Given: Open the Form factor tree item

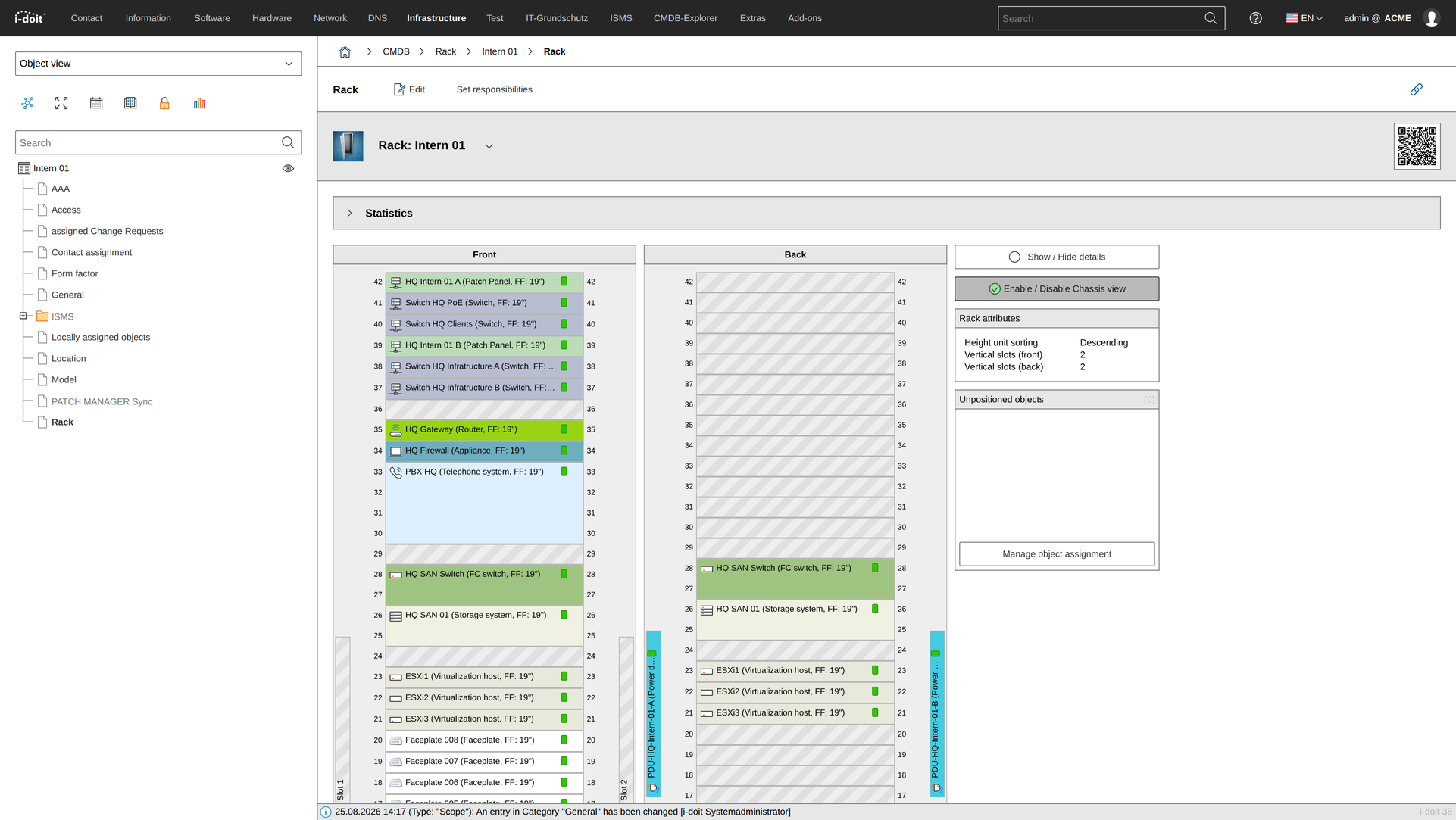Looking at the screenshot, I should 74,273.
